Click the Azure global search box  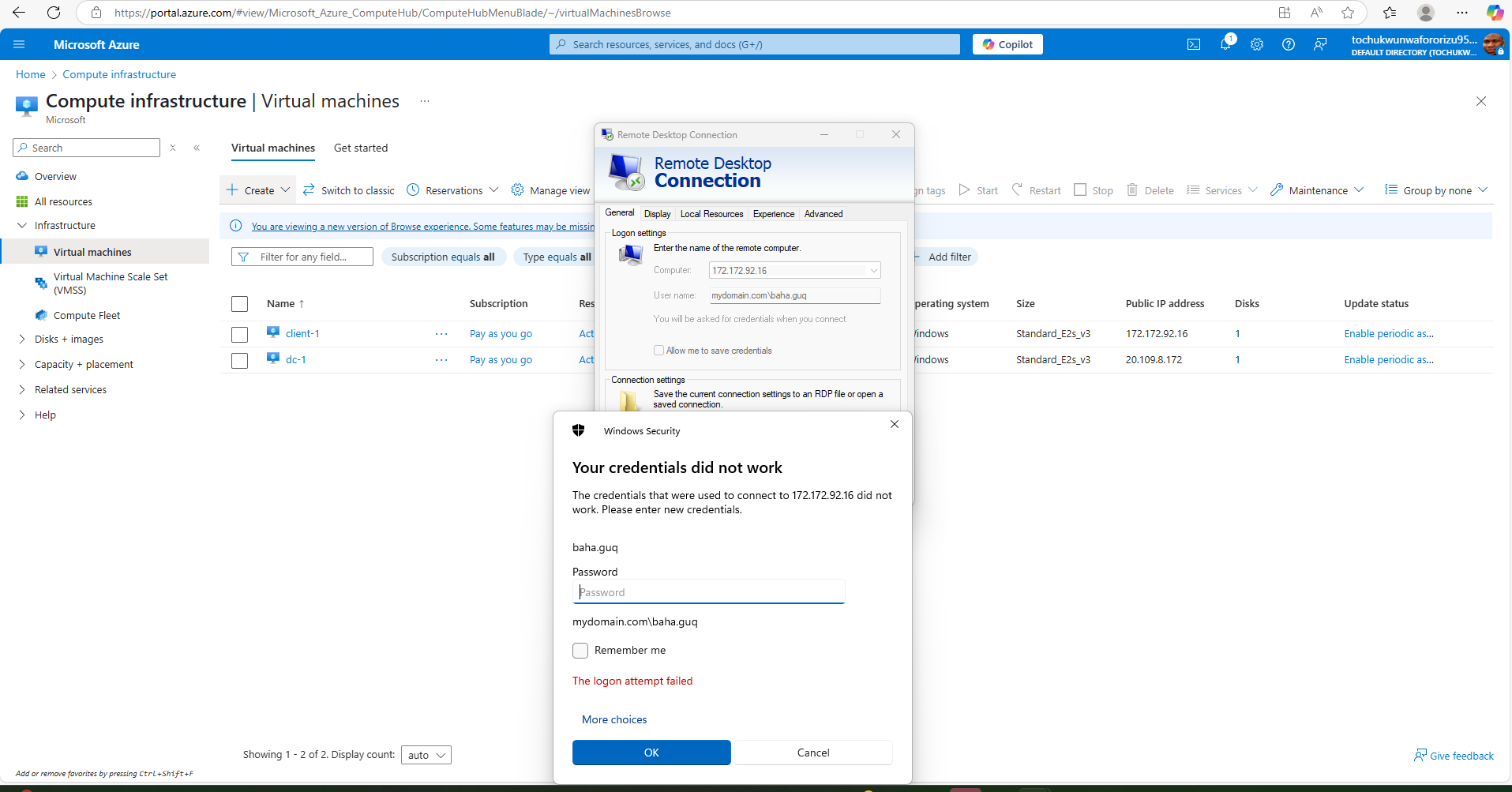pos(755,44)
